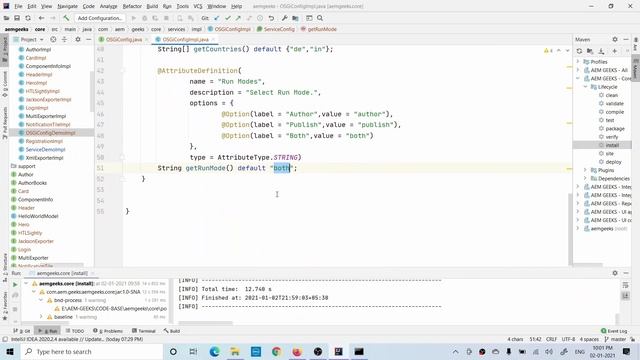Rerun the Maven build with the green play icon
The width and height of the screenshot is (640, 360).
tap(15, 284)
